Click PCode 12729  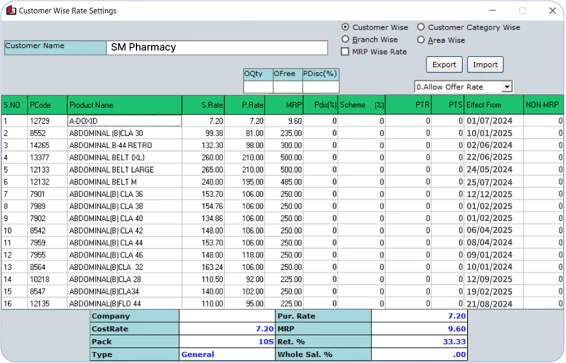[47, 121]
